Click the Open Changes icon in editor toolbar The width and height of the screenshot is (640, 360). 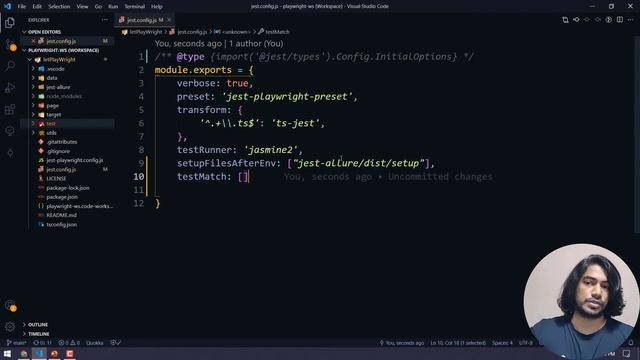(565, 20)
